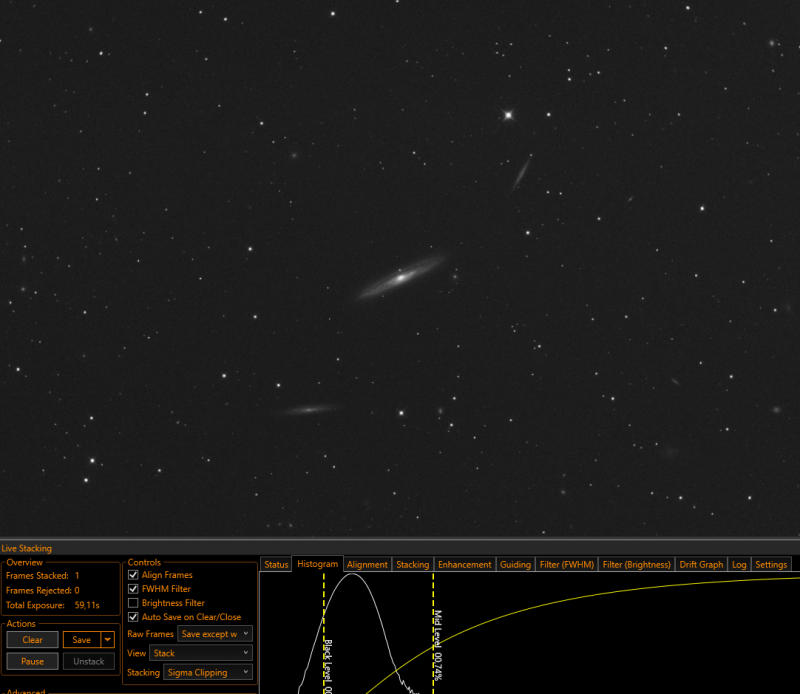
Task: Click the Live Stacking panel title
Action: click(27, 549)
